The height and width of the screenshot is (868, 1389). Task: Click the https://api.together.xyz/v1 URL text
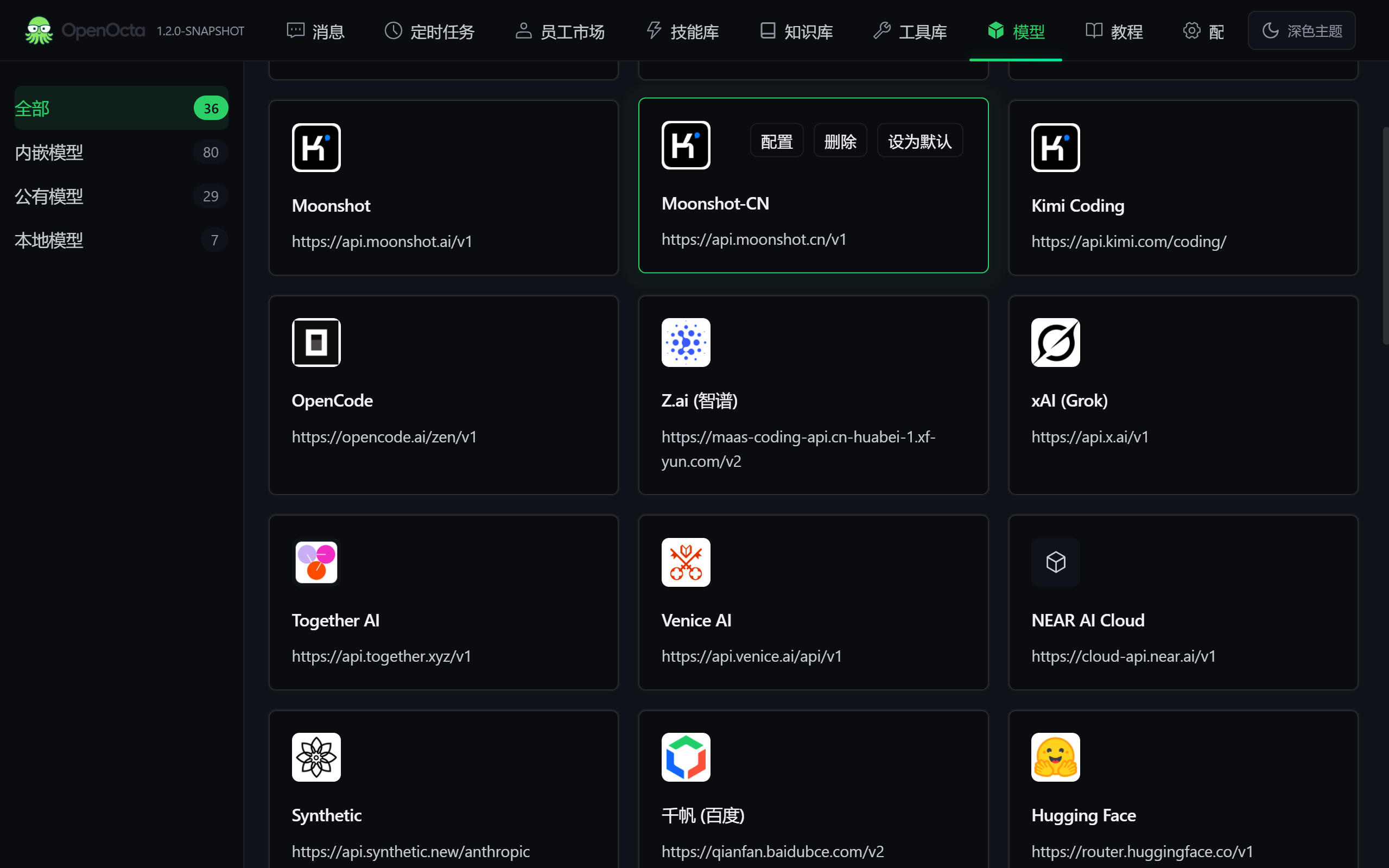[381, 656]
